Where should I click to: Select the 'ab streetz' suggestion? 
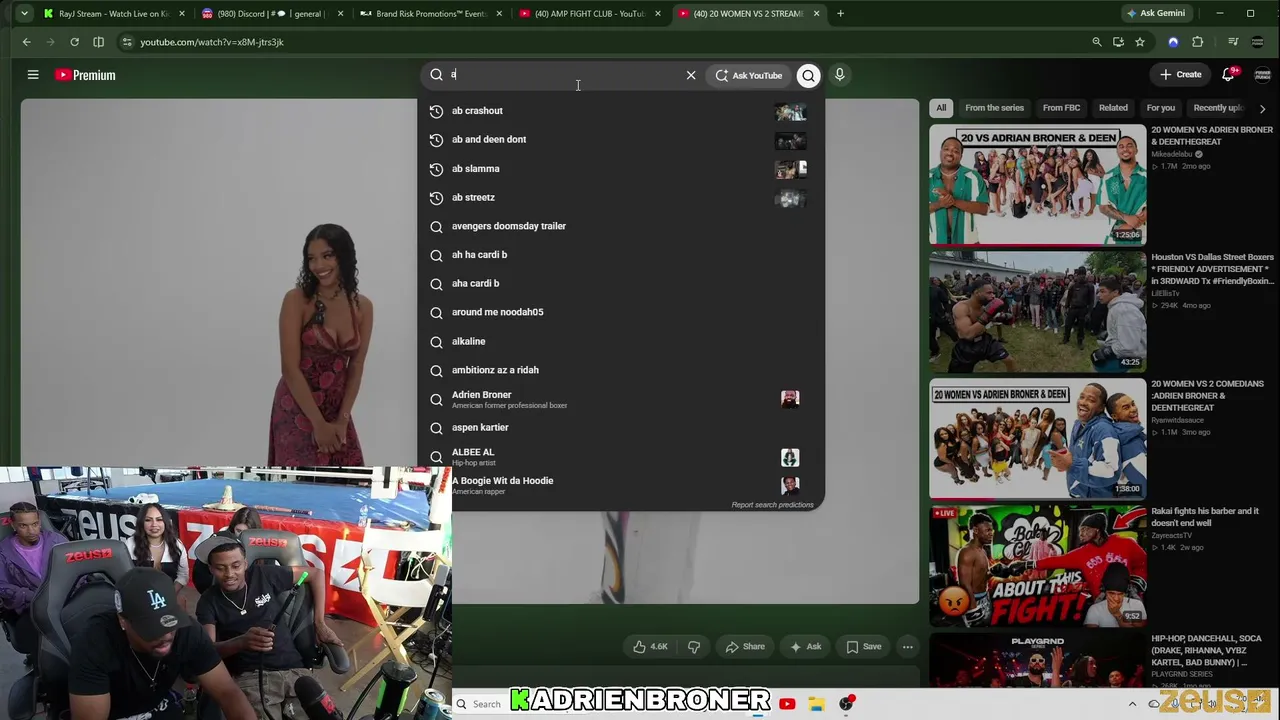point(621,198)
